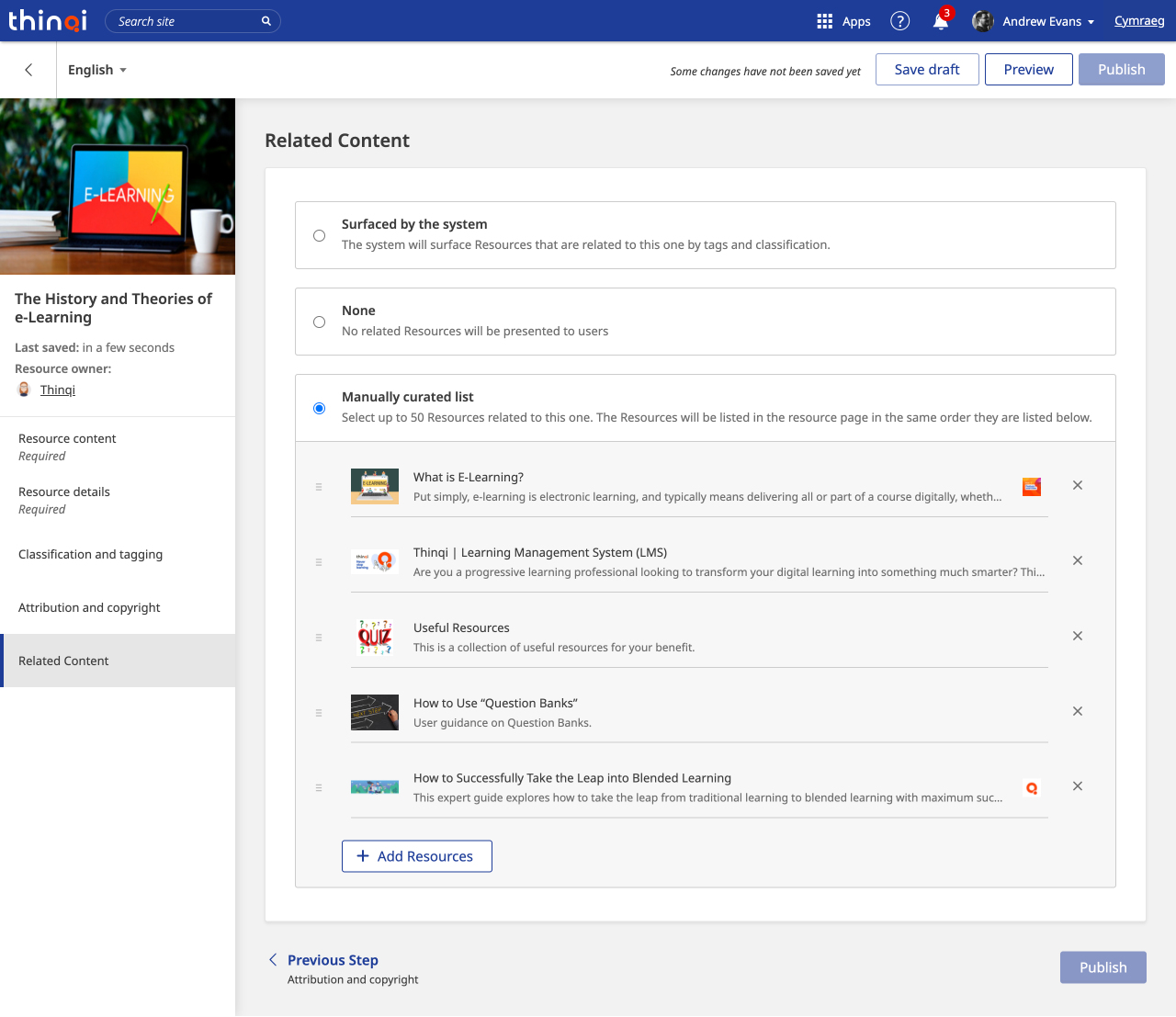Go back using the left chevron

click(x=28, y=70)
